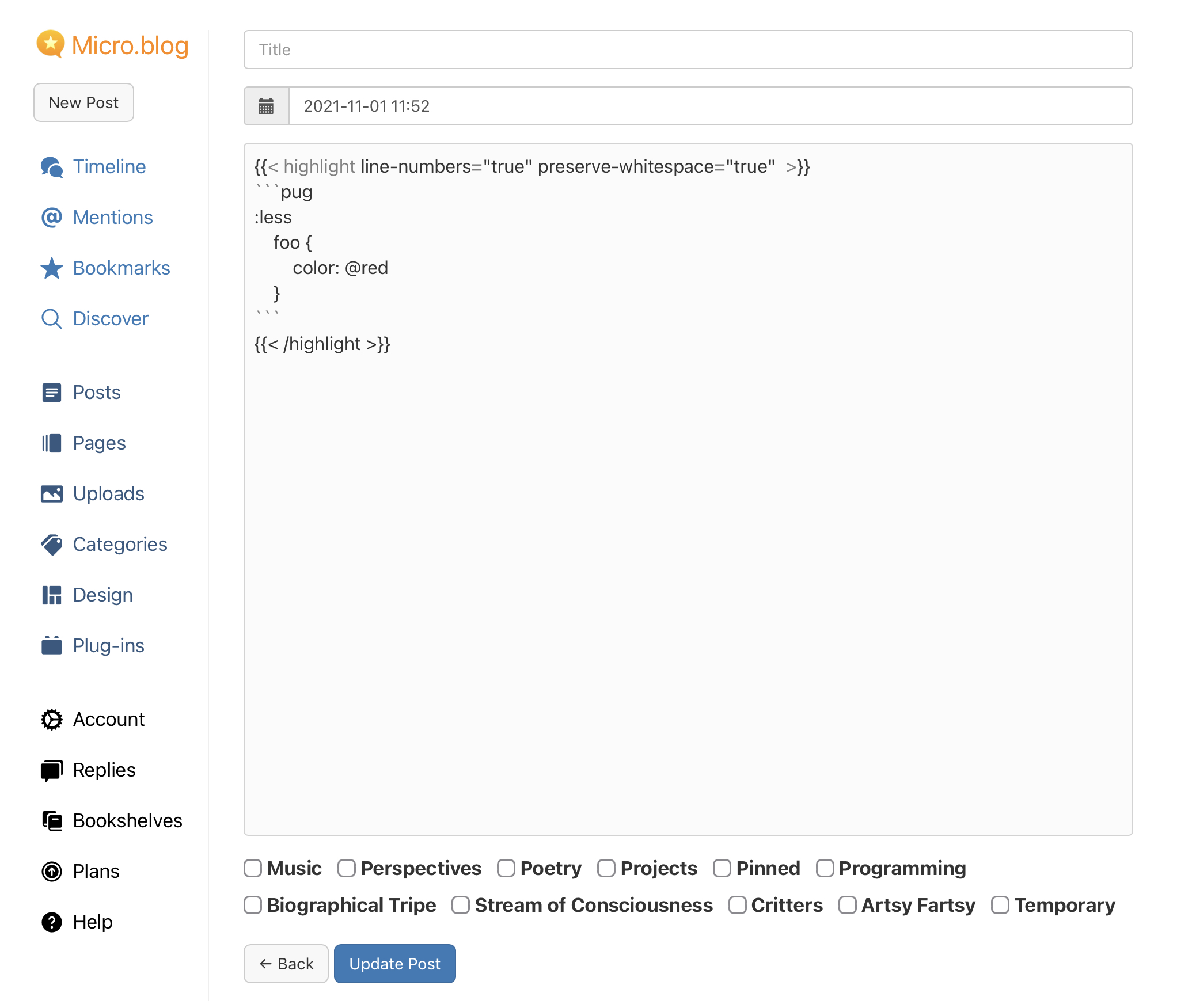Click the Uploads image icon
Viewport: 1177px width, 1008px height.
[52, 494]
